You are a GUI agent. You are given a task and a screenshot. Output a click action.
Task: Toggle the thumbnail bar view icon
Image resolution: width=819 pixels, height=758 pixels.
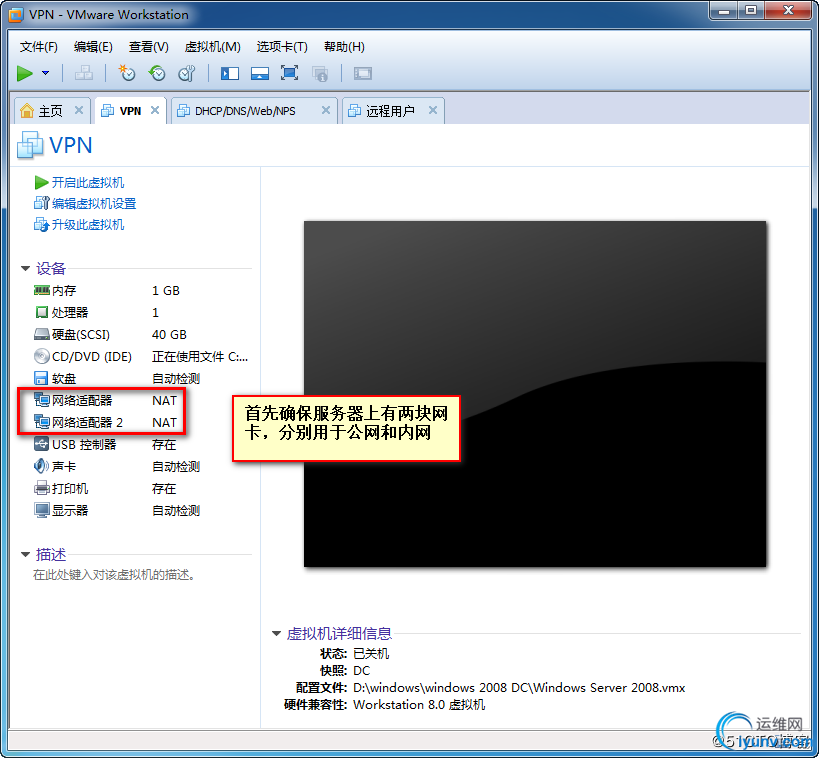(260, 73)
